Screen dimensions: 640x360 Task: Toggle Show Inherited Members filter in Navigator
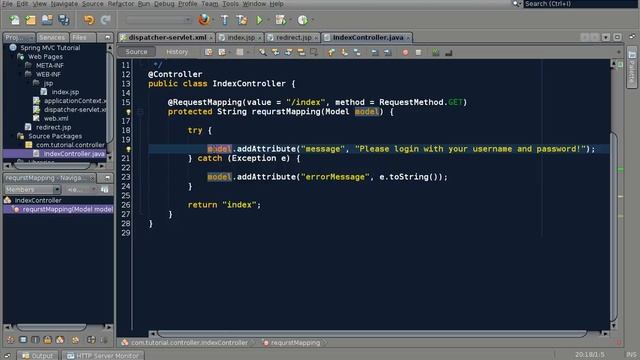pyautogui.click(x=11, y=340)
